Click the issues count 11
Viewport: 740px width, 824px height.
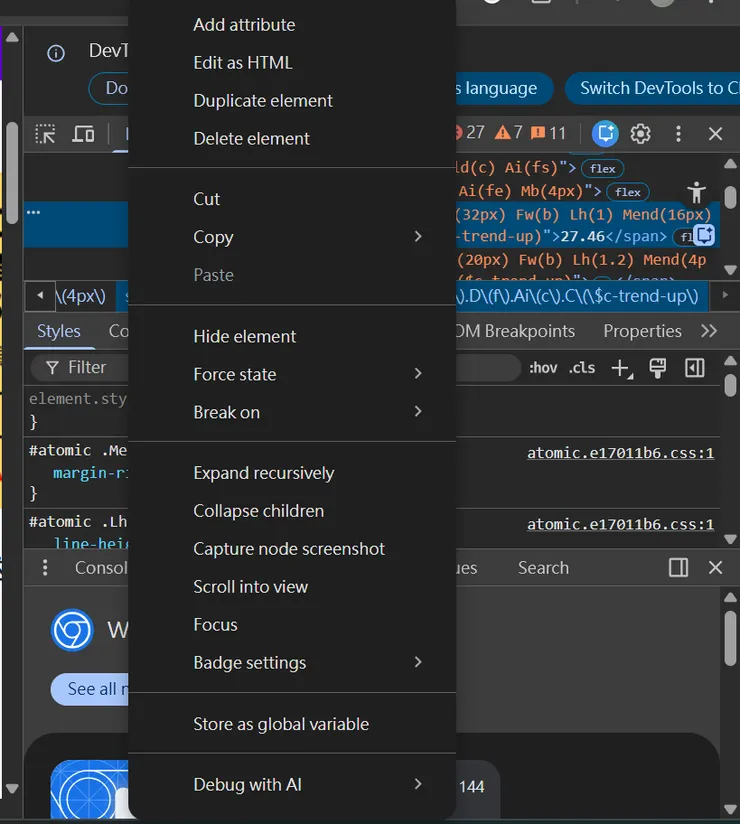point(548,133)
